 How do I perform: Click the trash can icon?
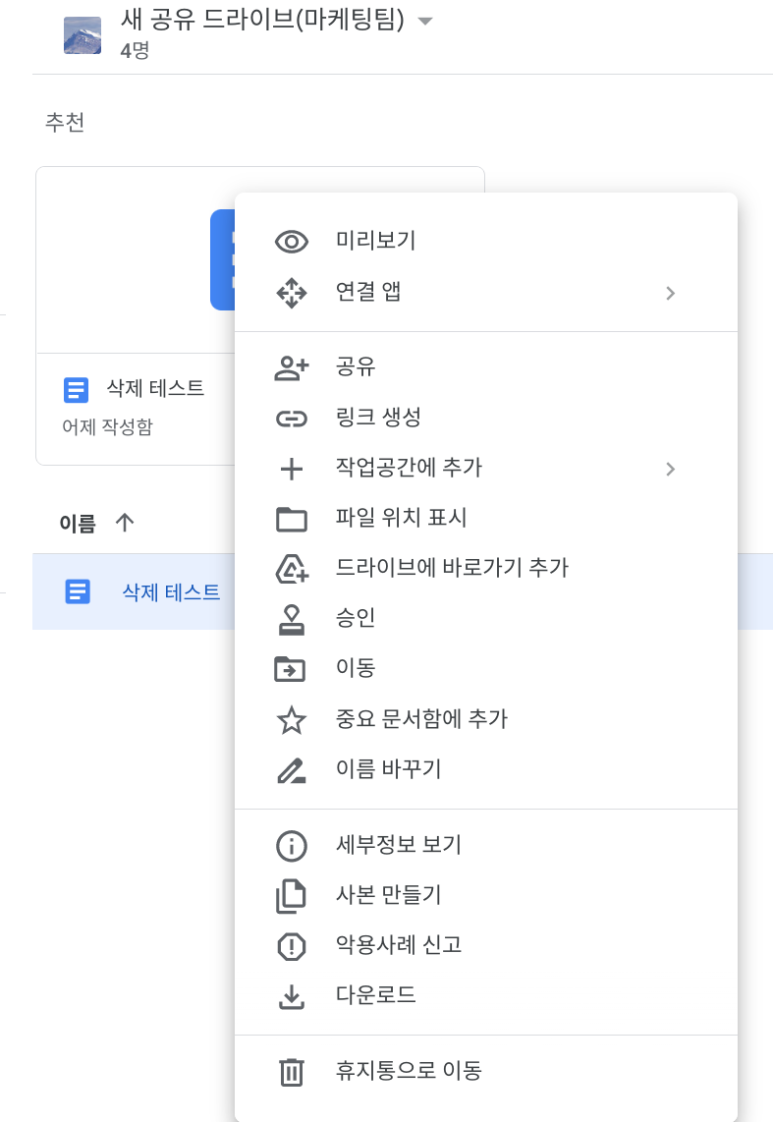[x=291, y=1072]
